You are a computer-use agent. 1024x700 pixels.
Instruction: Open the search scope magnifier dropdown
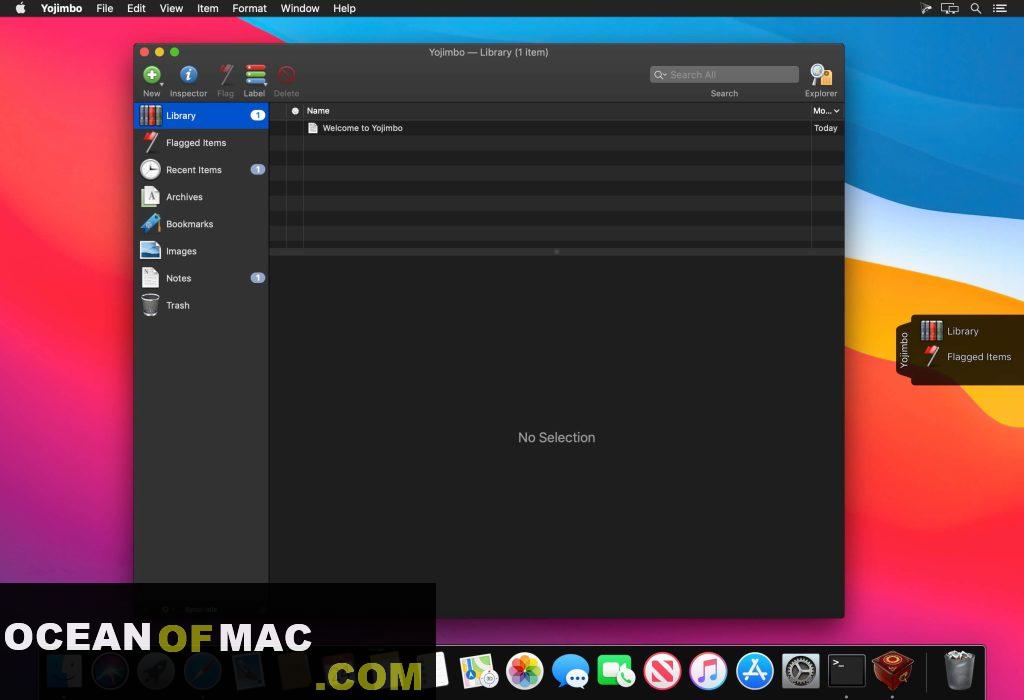point(660,74)
